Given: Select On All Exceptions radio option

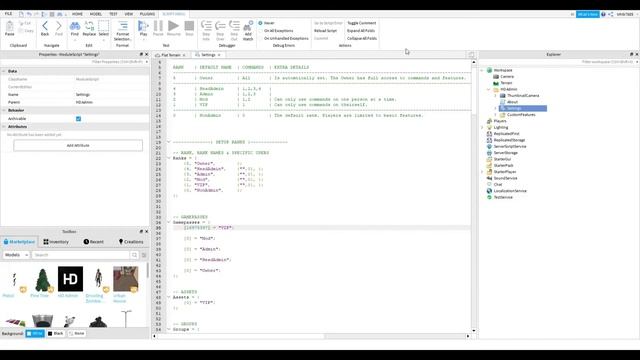Looking at the screenshot, I should click(260, 31).
